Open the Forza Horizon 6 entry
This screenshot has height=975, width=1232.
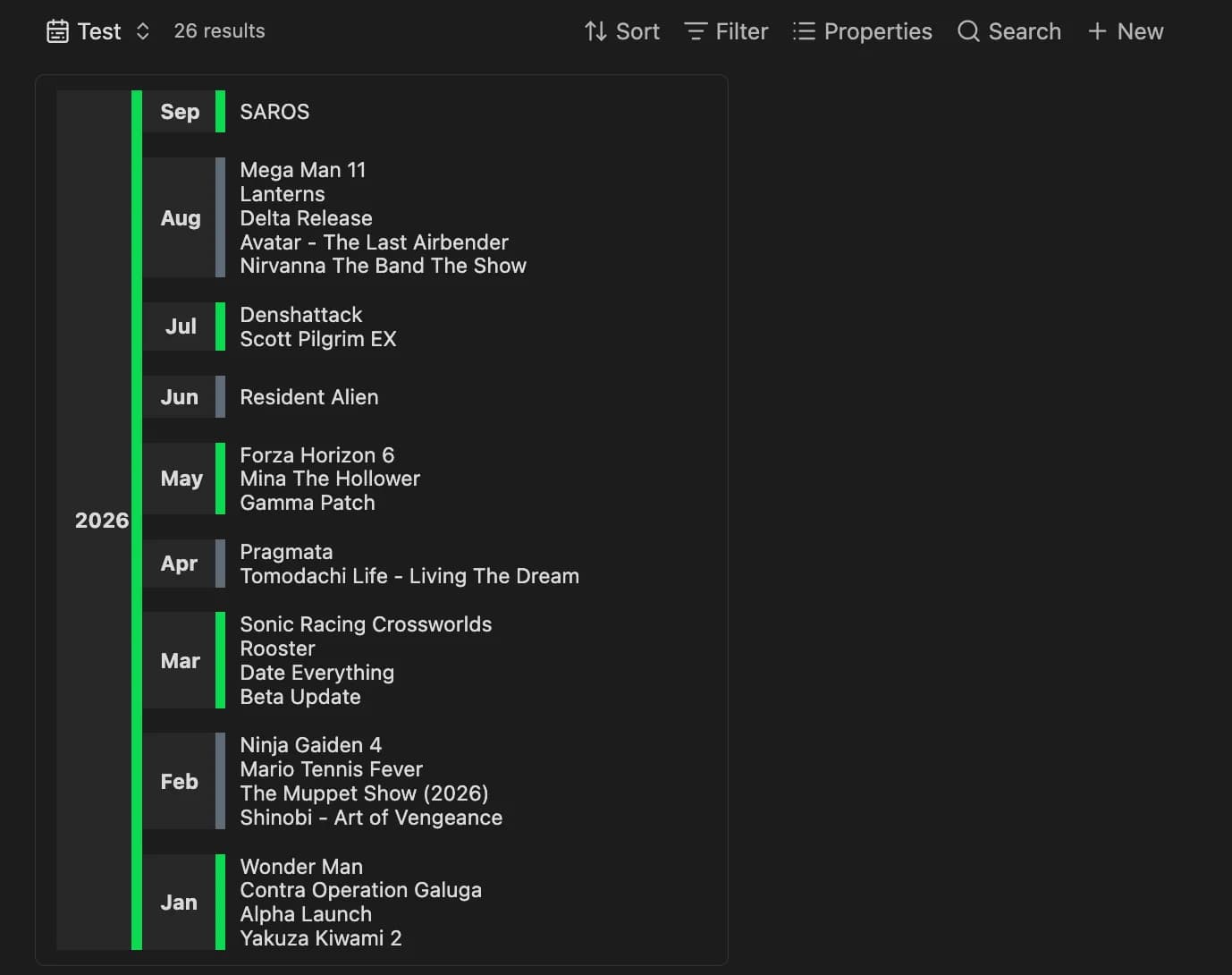317,455
